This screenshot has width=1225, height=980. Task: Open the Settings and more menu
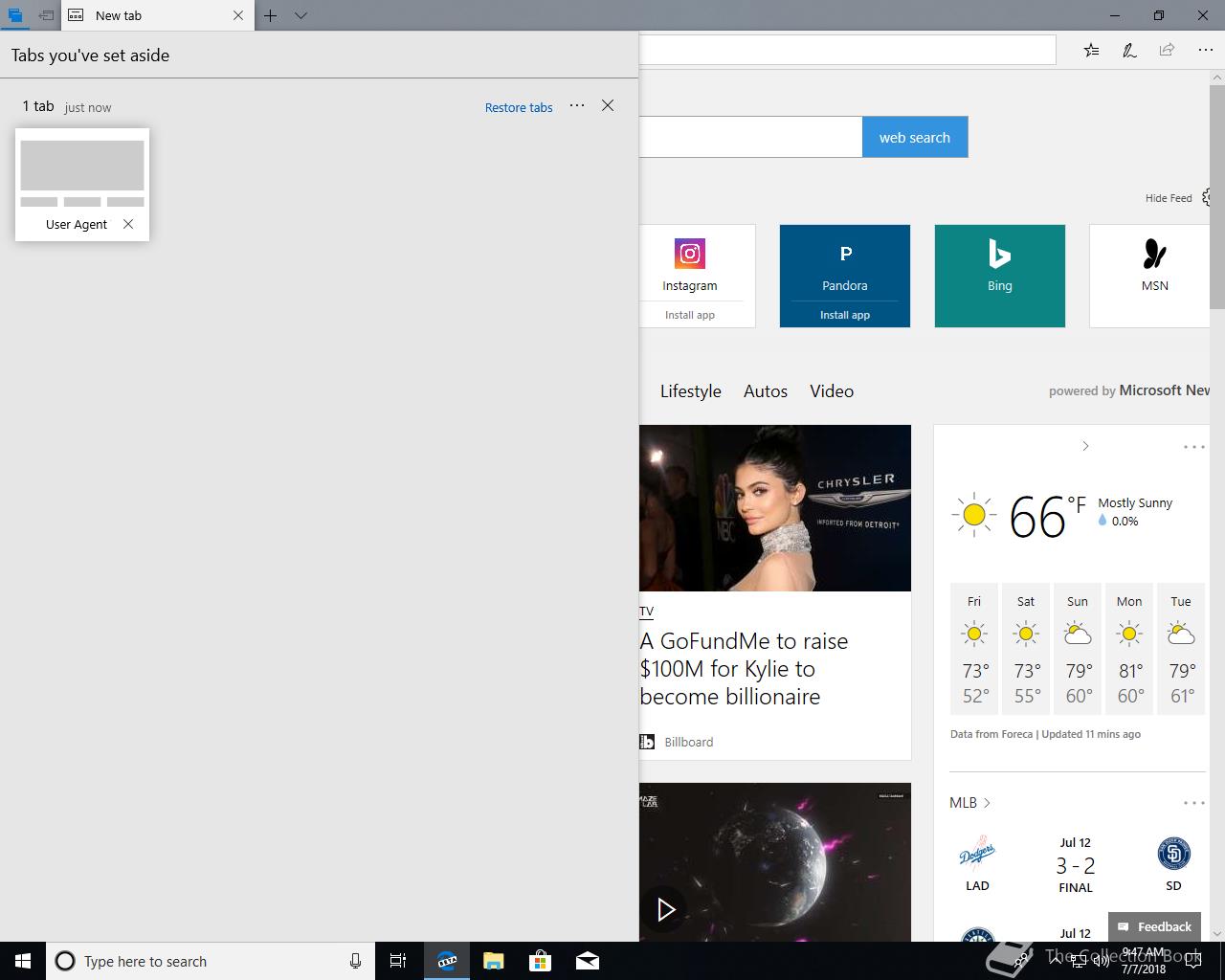(x=1205, y=50)
